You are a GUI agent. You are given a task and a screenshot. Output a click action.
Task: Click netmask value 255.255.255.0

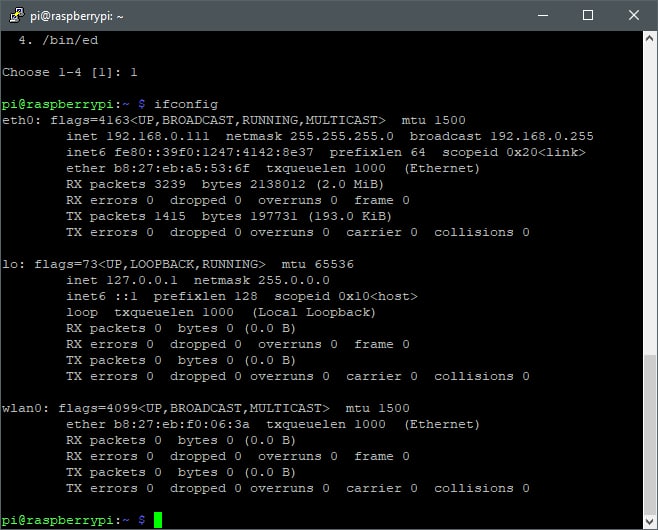342,136
